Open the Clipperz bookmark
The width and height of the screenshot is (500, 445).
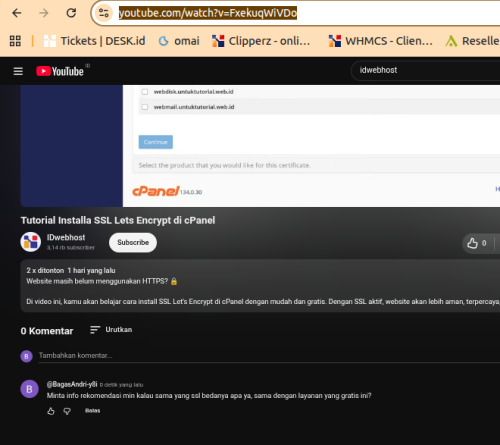261,41
